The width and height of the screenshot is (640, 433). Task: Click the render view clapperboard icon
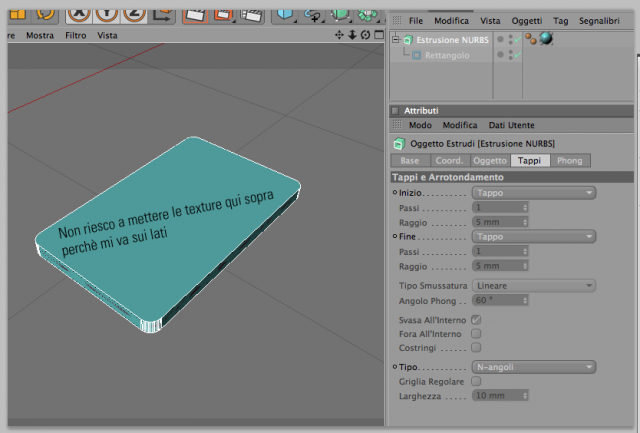coord(195,15)
